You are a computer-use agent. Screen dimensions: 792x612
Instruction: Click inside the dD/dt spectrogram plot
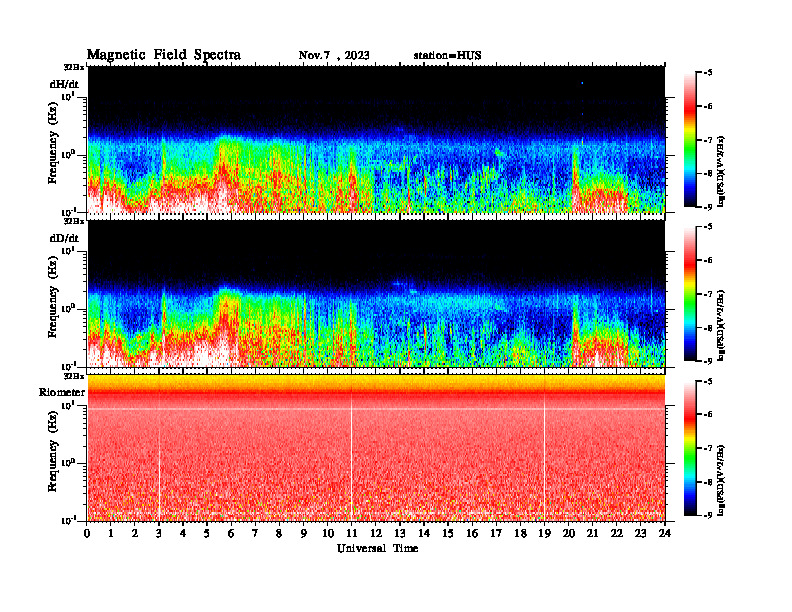(376, 294)
